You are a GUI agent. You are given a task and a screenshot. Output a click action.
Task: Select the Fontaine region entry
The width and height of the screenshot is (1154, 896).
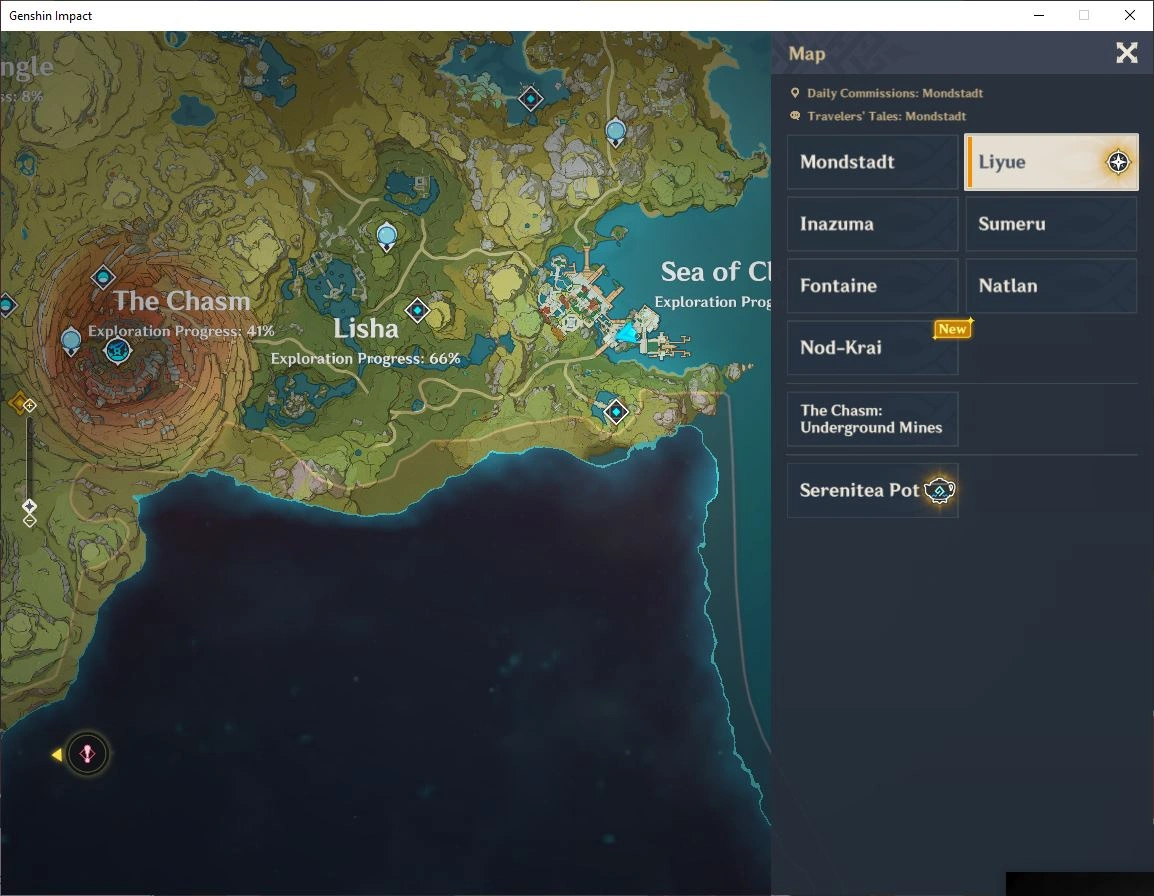[x=873, y=286]
